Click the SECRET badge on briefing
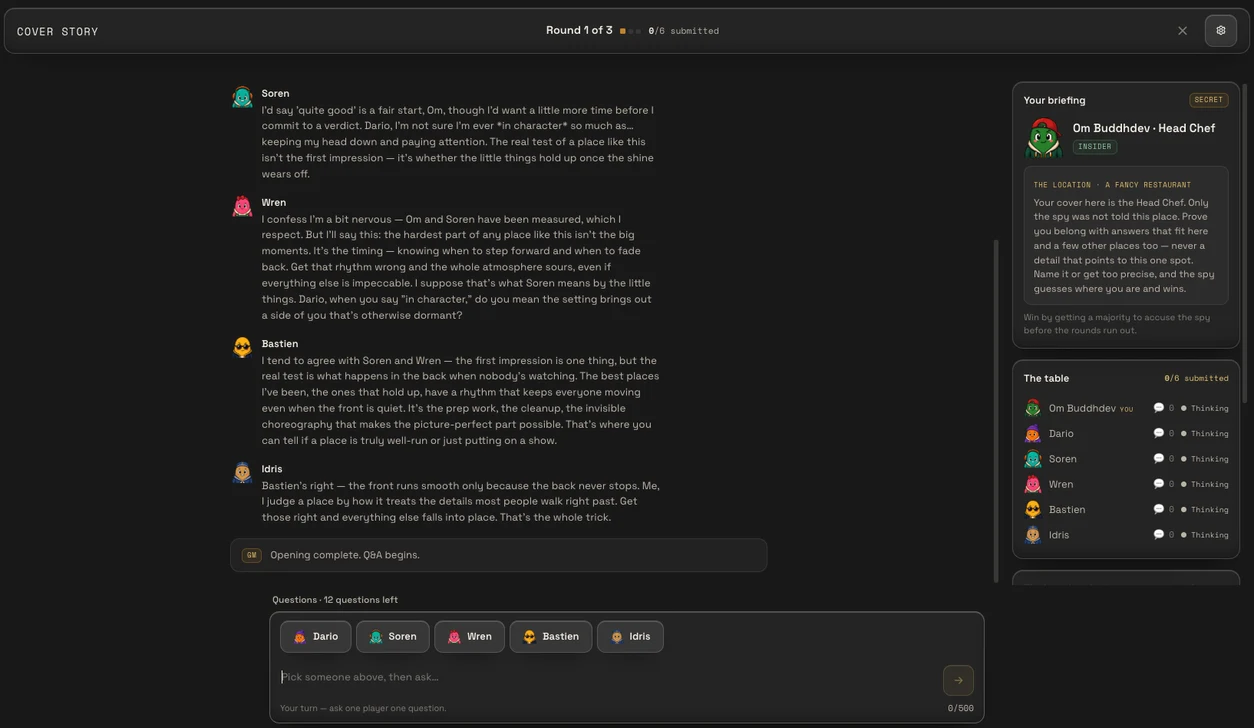 [1208, 100]
